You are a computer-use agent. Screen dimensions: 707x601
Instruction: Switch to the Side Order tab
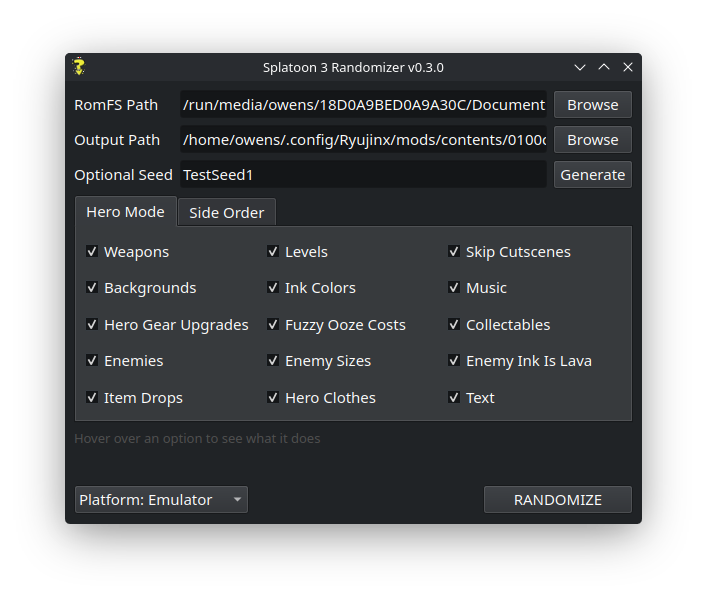(x=227, y=212)
